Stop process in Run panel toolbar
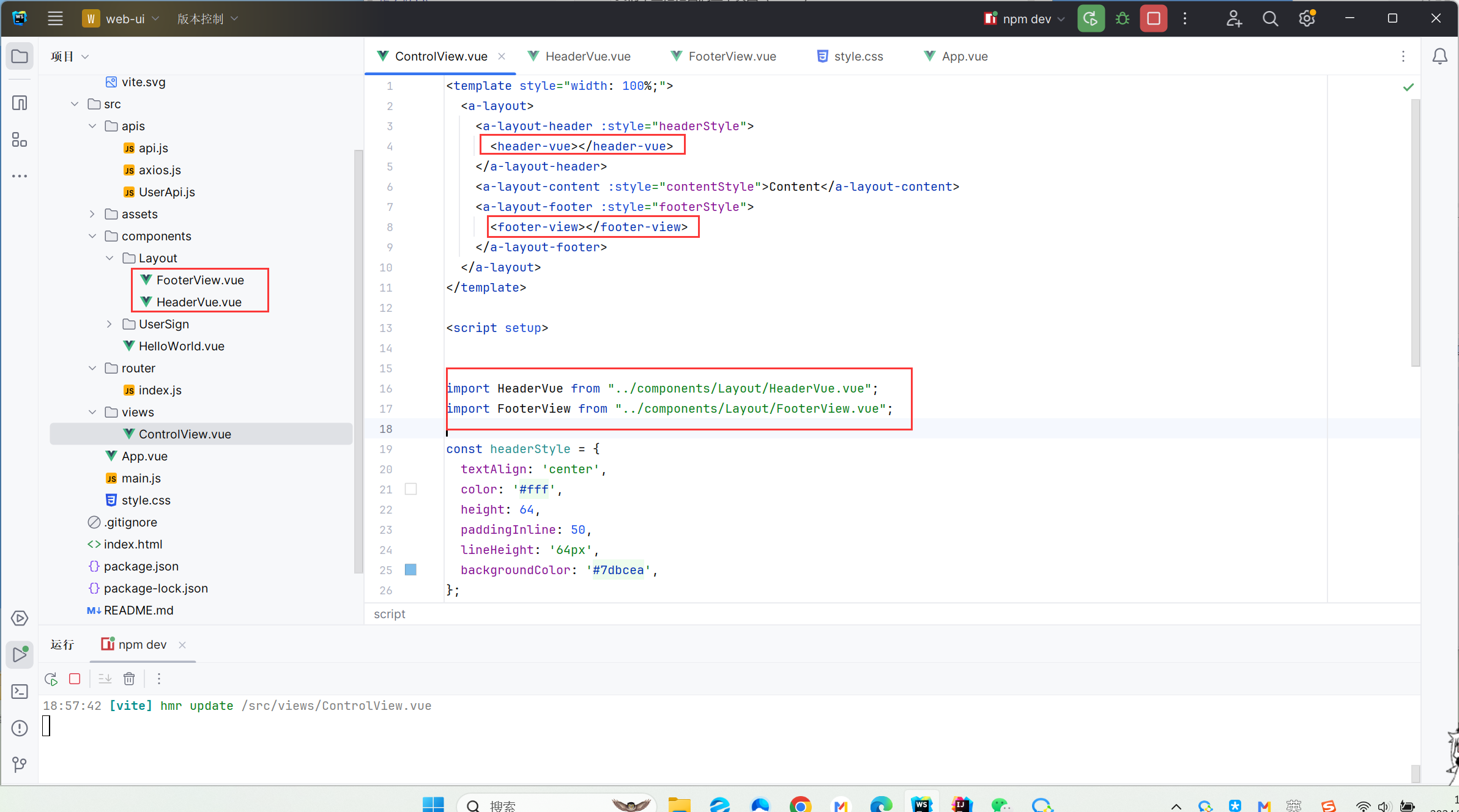This screenshot has height=812, width=1459. point(75,679)
